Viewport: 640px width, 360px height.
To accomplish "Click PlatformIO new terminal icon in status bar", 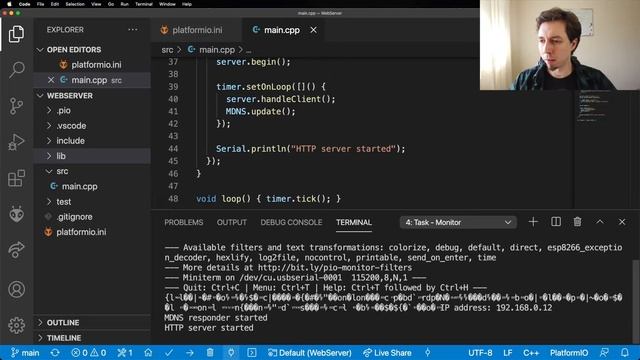I will coord(252,353).
